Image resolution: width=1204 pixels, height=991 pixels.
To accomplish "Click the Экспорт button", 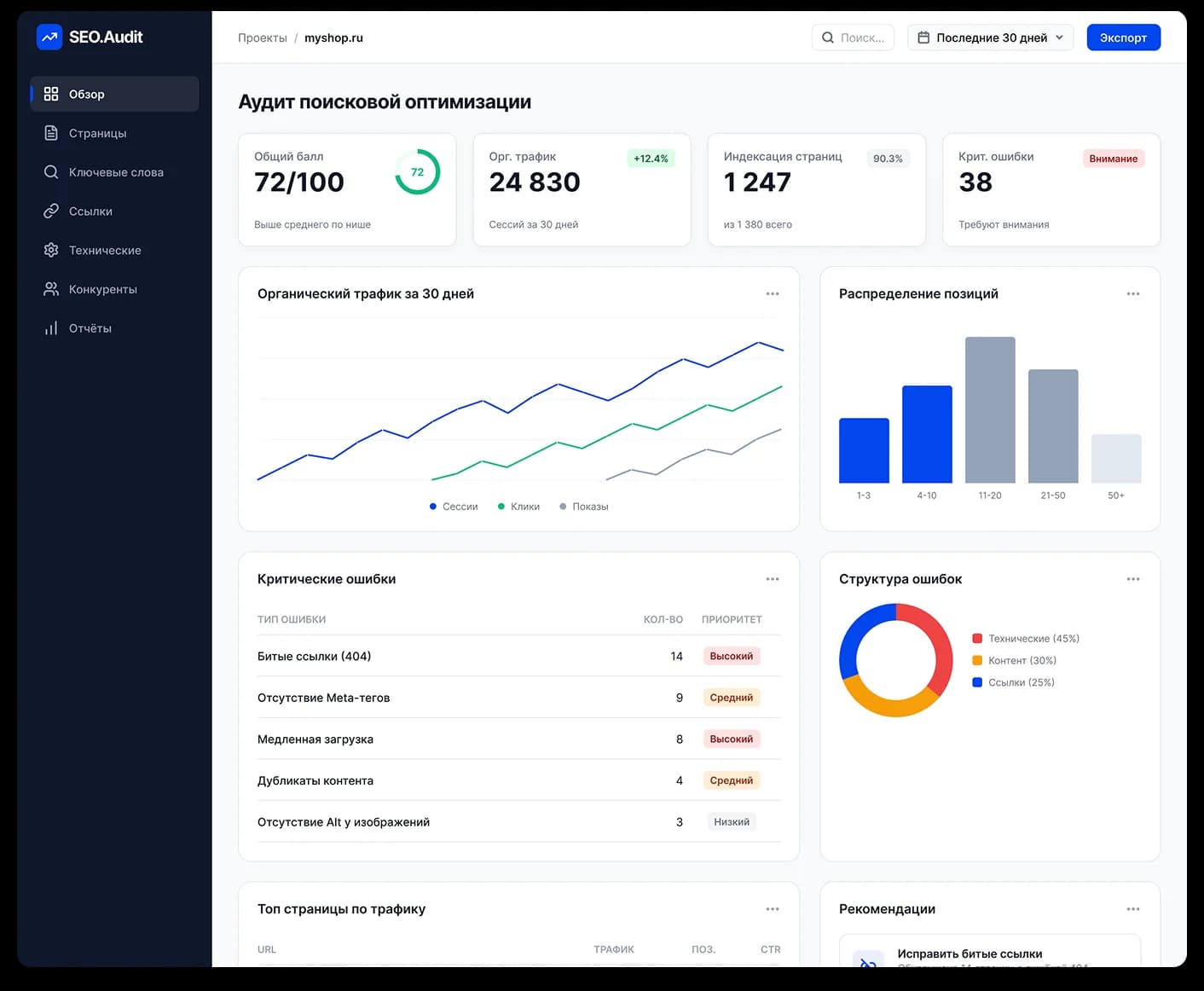I will pos(1123,38).
